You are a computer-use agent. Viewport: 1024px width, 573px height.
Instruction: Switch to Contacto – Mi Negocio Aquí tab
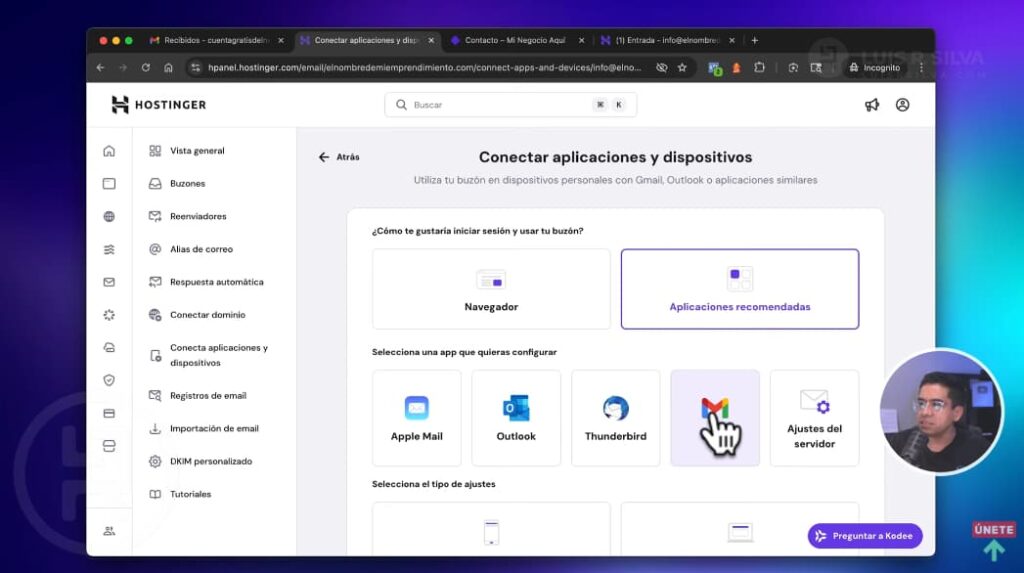click(x=515, y=41)
